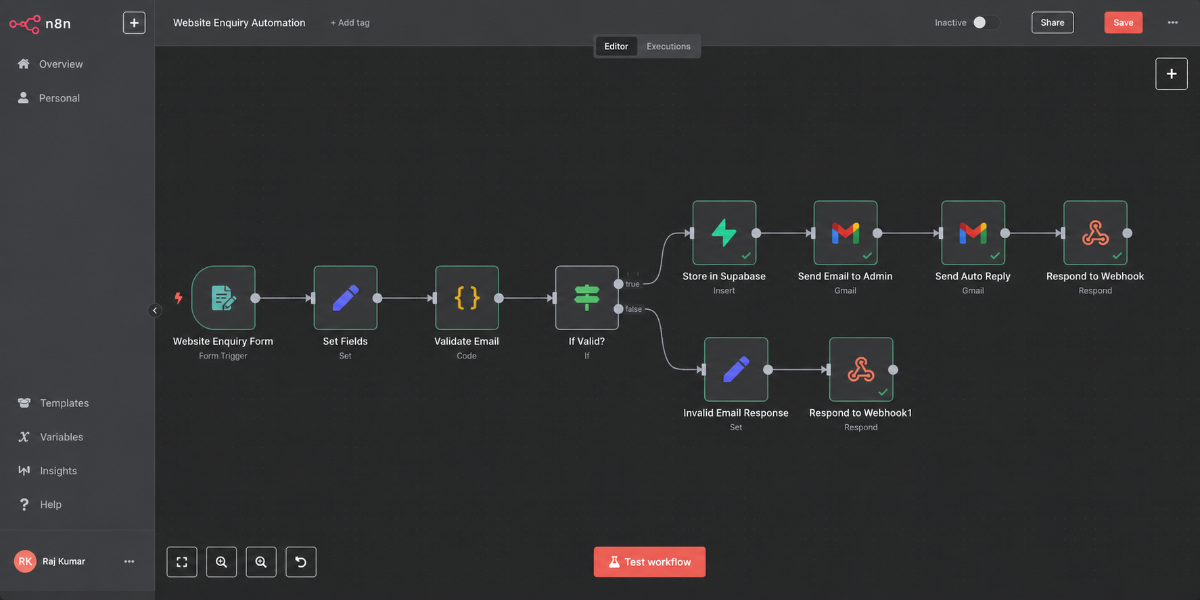This screenshot has height=600, width=1200.
Task: Select the Website Enquiry Form trigger node
Action: coord(223,297)
